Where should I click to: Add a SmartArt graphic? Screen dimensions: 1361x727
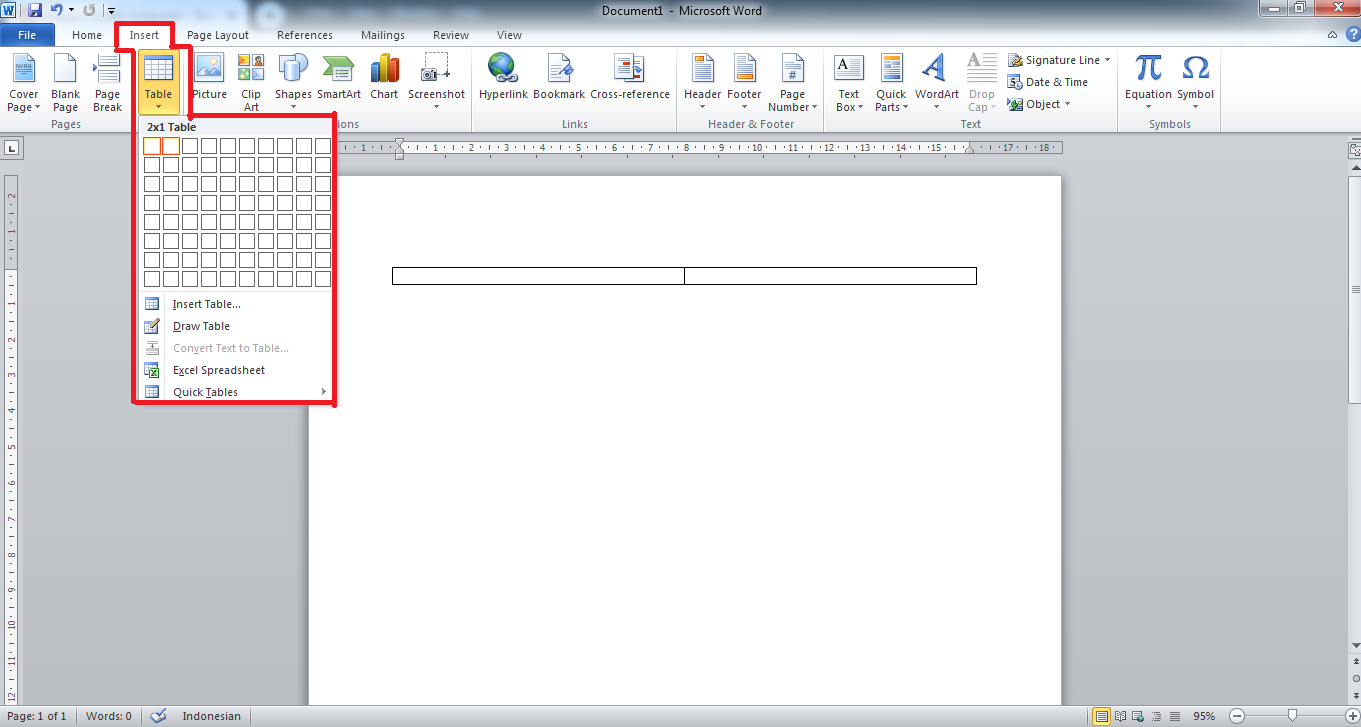339,80
